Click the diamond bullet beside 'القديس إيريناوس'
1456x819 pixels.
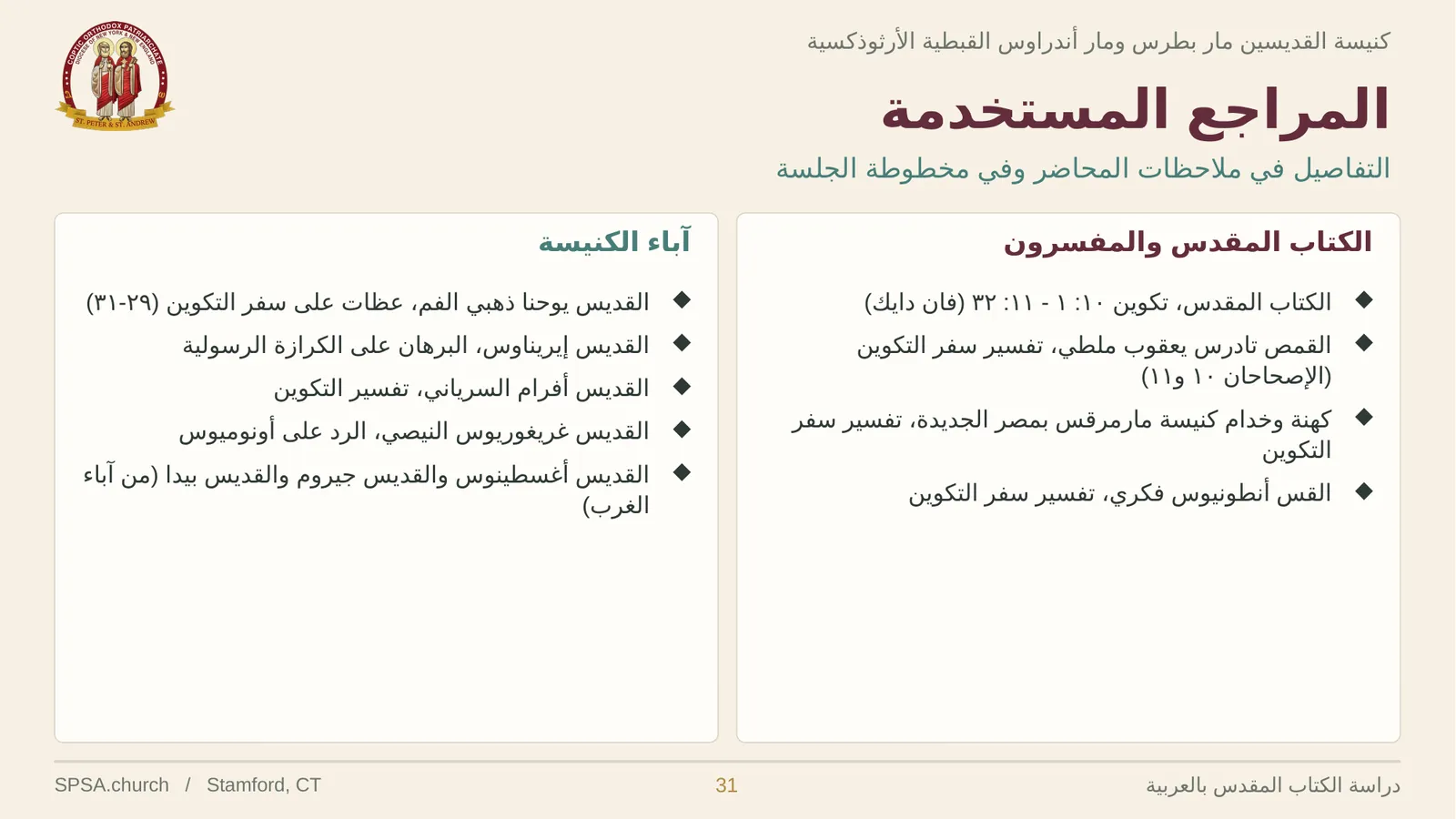[682, 343]
